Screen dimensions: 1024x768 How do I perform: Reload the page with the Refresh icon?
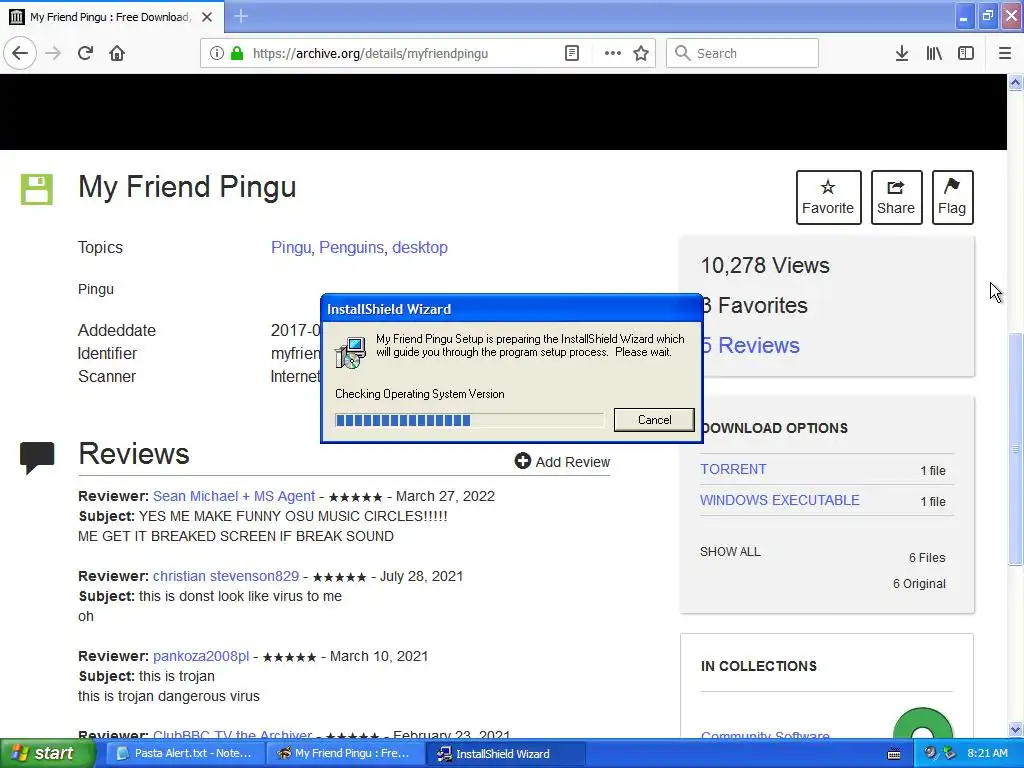pyautogui.click(x=85, y=54)
